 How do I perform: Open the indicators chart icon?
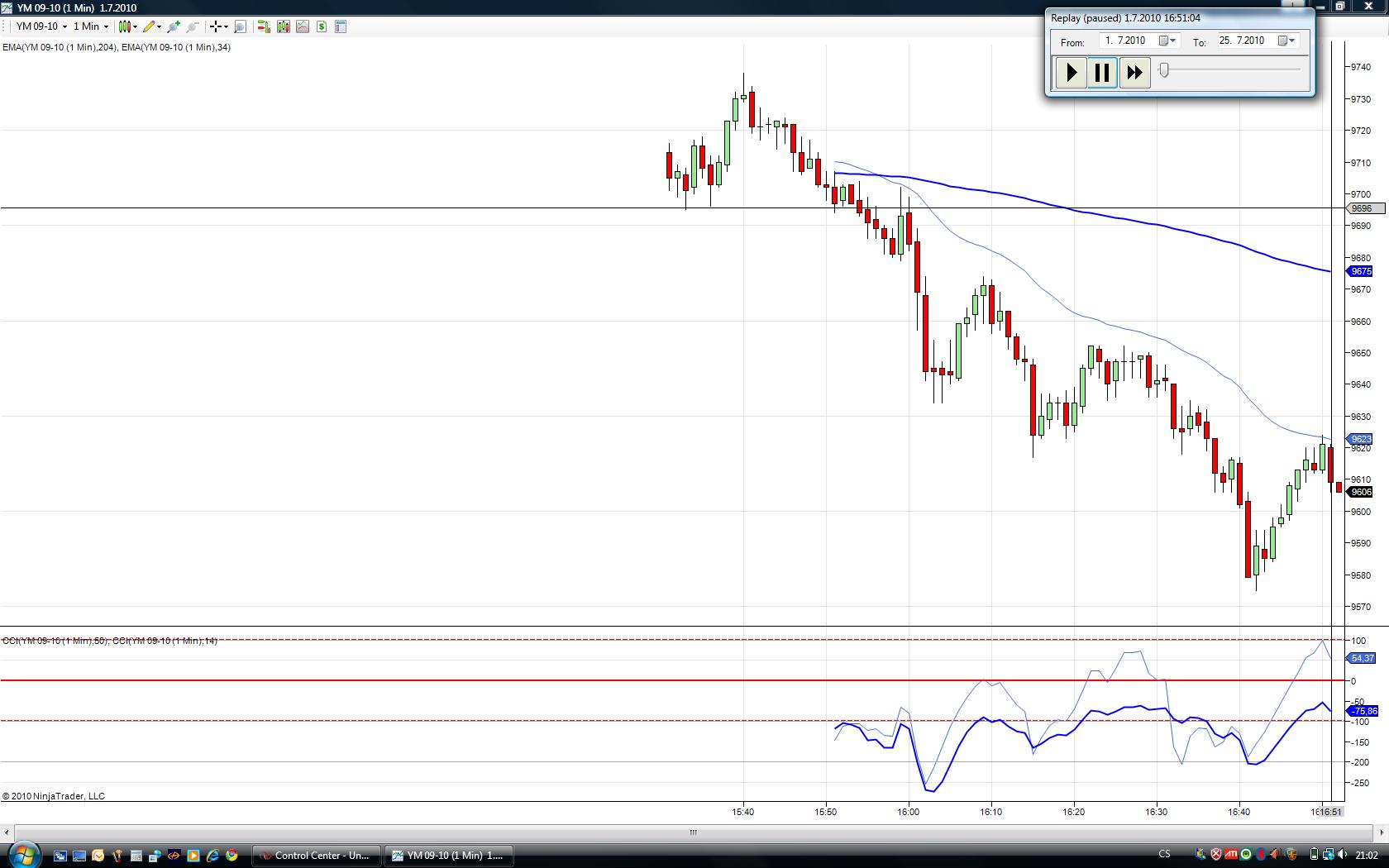pyautogui.click(x=303, y=26)
